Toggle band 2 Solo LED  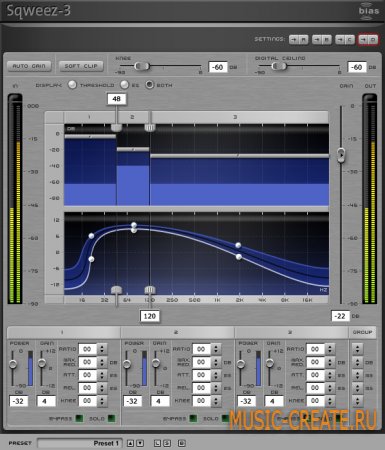click(x=225, y=418)
